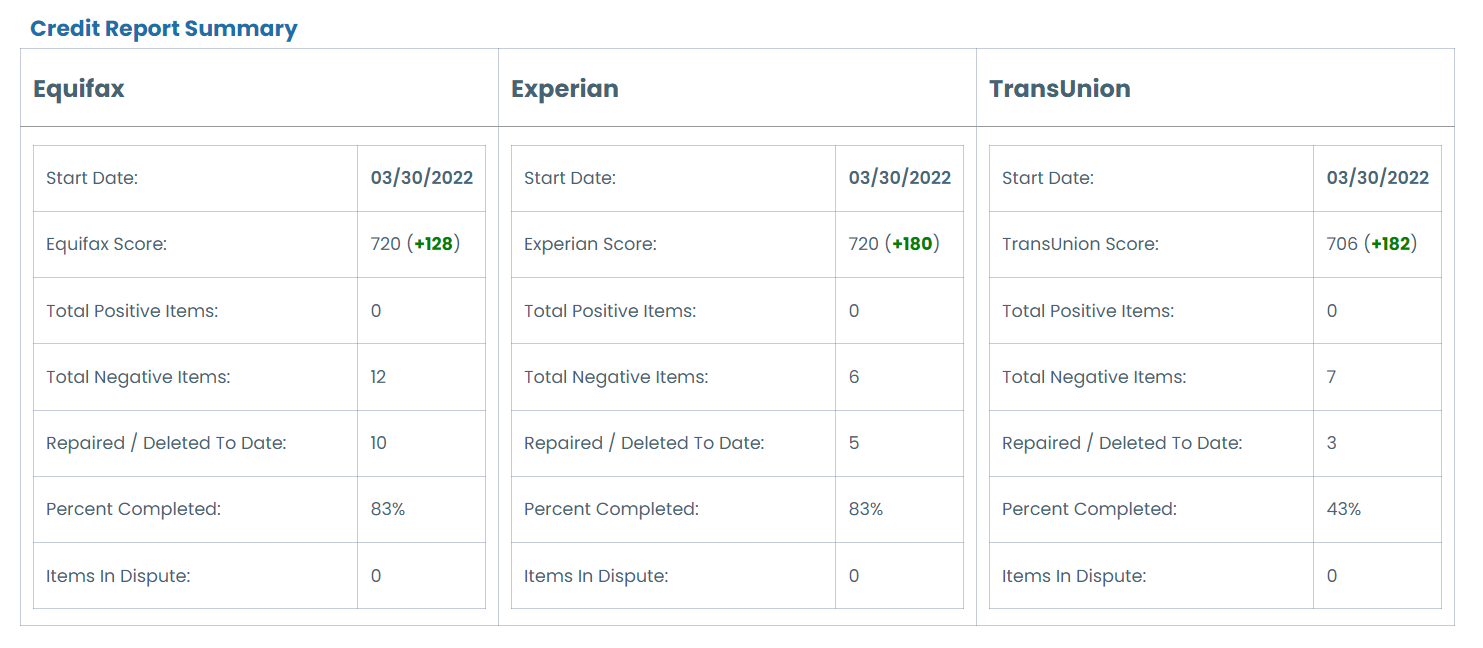Select TransUnion total negative items value 7
The image size is (1483, 648).
point(1332,377)
